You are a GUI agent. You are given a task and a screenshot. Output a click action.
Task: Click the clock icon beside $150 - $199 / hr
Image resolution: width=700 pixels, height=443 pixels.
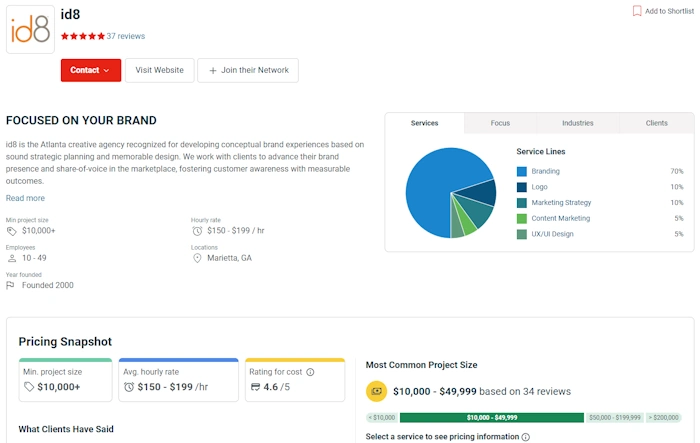click(197, 231)
